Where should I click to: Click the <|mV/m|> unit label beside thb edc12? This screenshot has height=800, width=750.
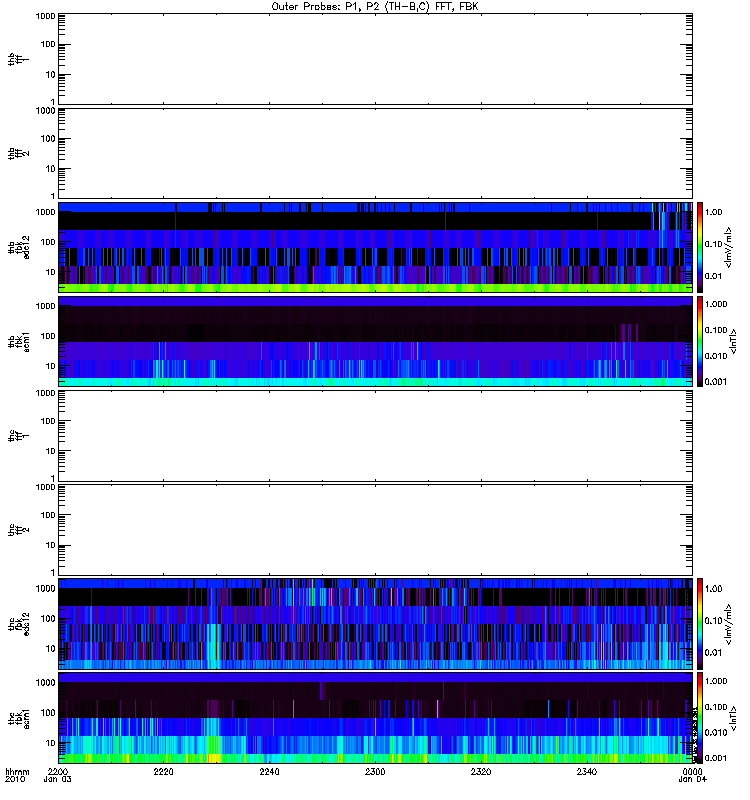coord(729,247)
